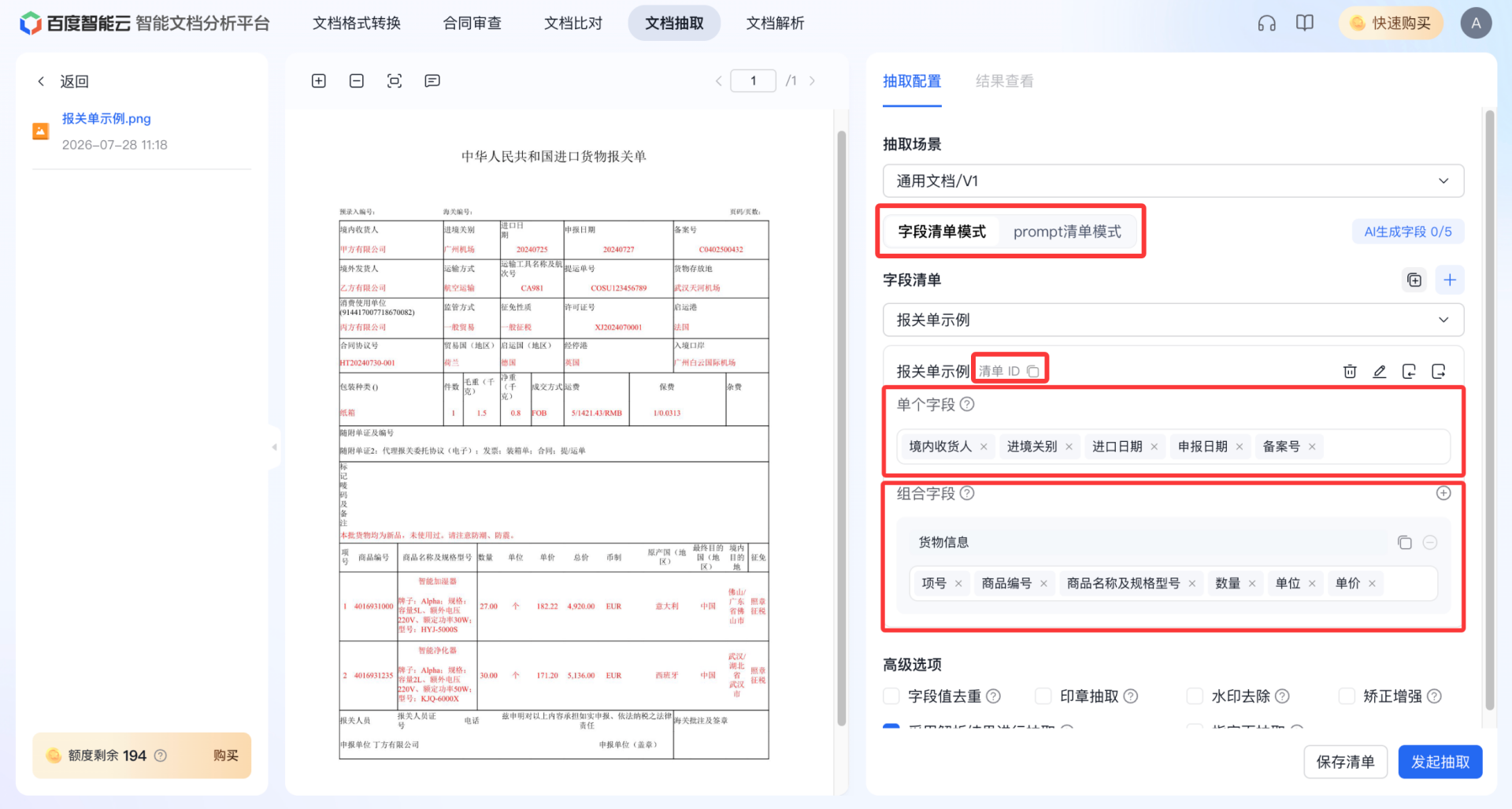The height and width of the screenshot is (809, 1512).
Task: Go to next page arrow
Action: [812, 81]
